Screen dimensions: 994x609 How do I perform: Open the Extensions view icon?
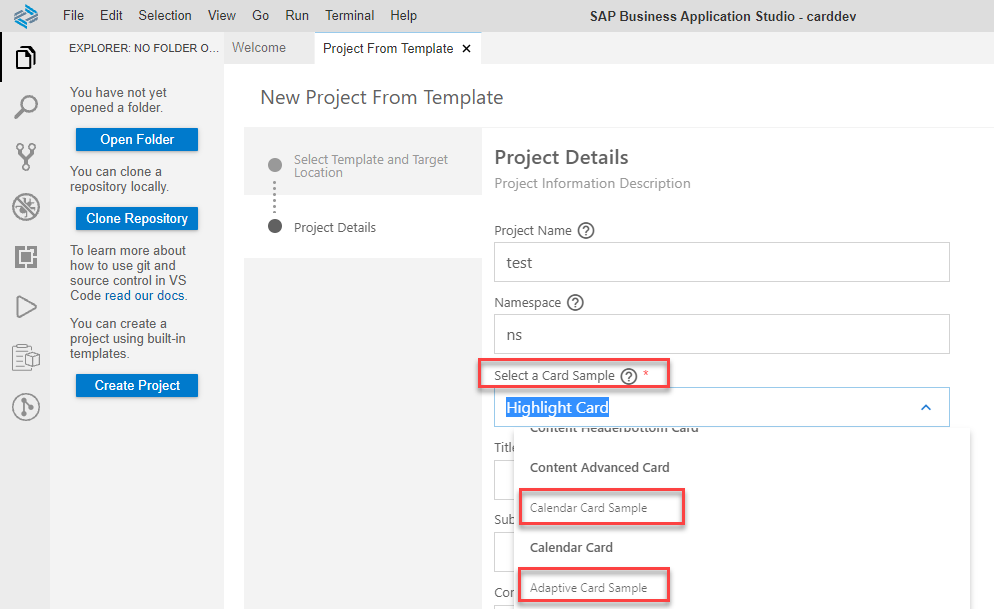pos(25,257)
